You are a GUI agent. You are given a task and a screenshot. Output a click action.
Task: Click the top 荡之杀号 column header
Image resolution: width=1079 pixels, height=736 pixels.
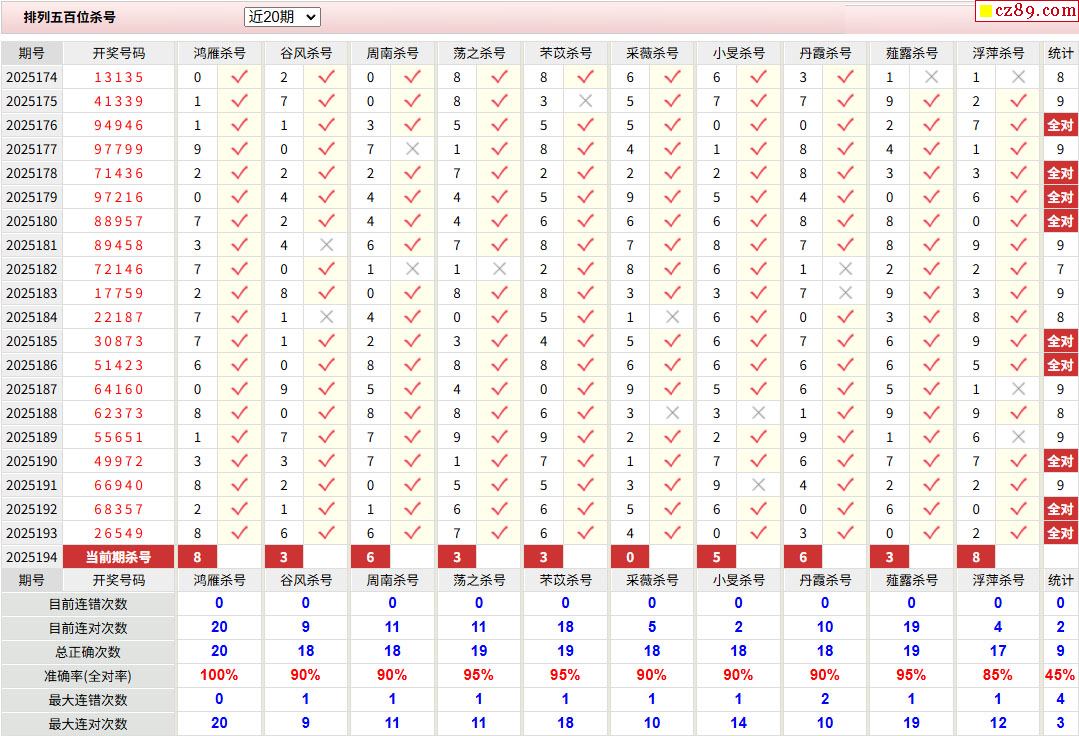coord(479,53)
